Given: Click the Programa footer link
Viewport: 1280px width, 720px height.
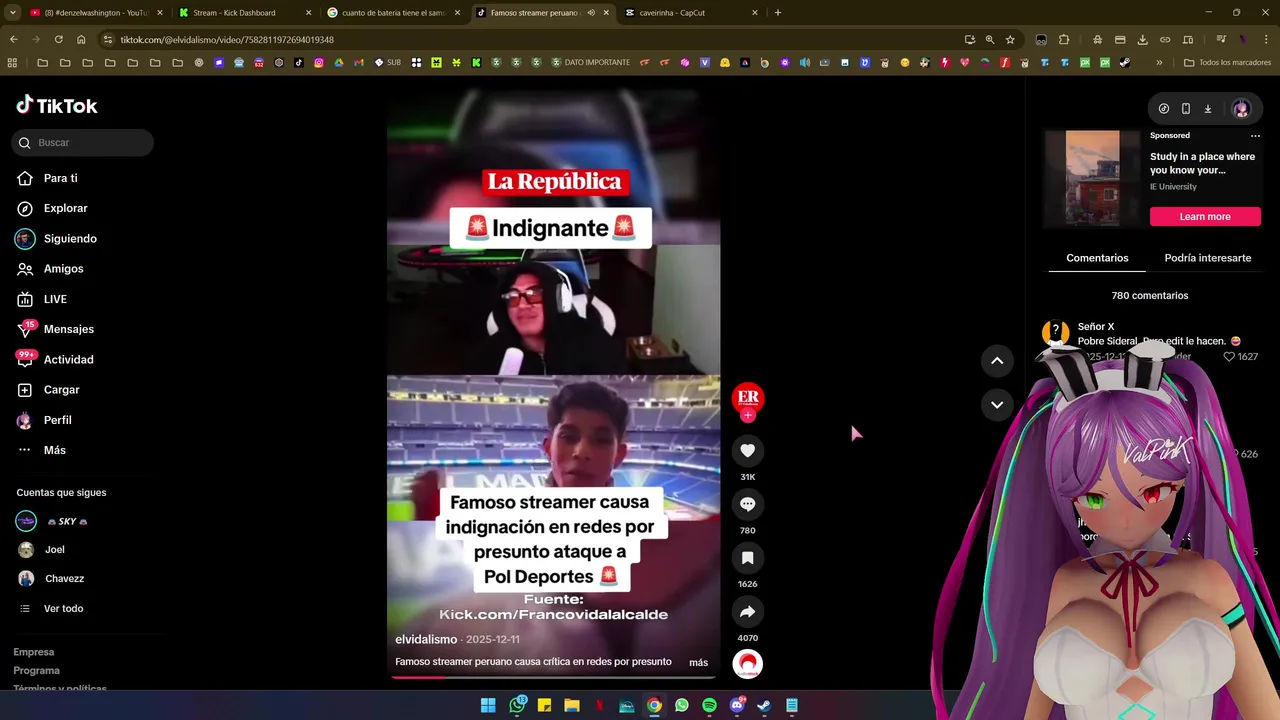Looking at the screenshot, I should coord(36,670).
